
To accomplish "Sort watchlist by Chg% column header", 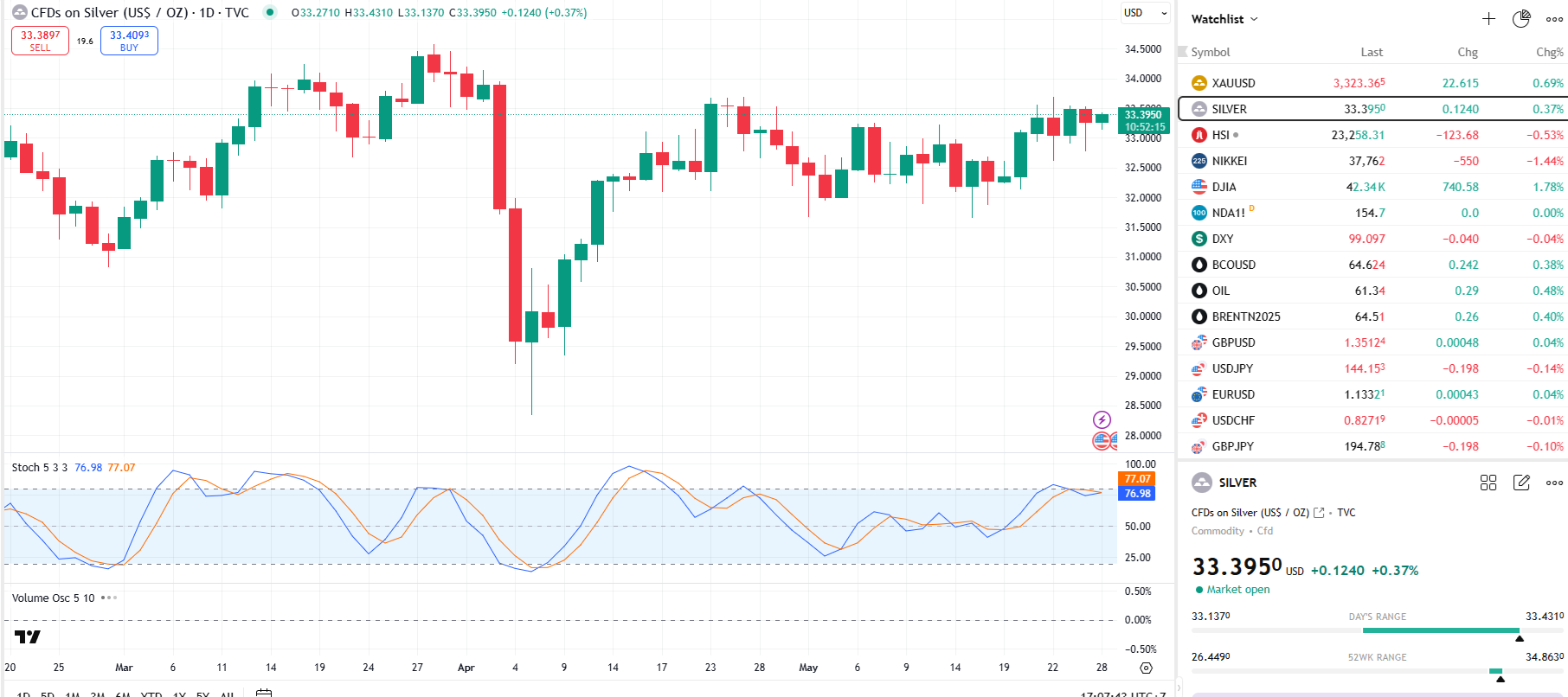I will click(1549, 52).
